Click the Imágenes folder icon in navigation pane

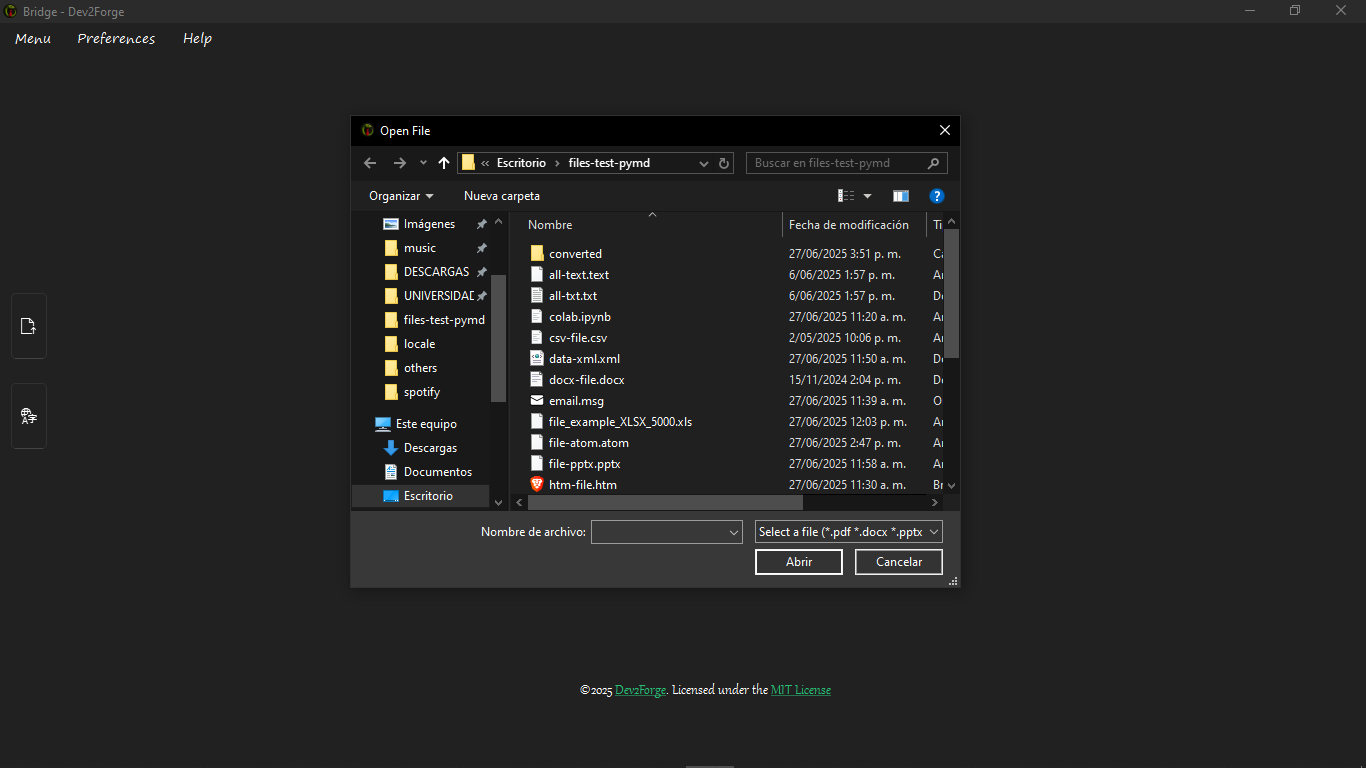391,224
